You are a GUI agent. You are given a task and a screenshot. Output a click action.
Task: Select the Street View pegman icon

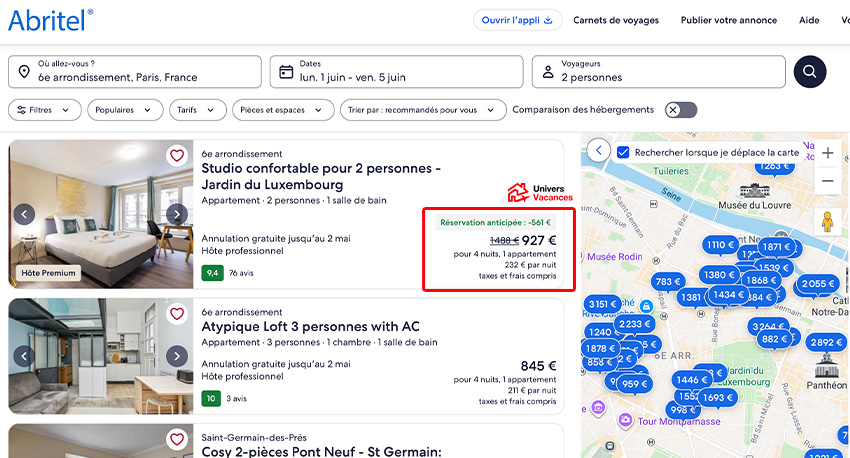point(827,221)
